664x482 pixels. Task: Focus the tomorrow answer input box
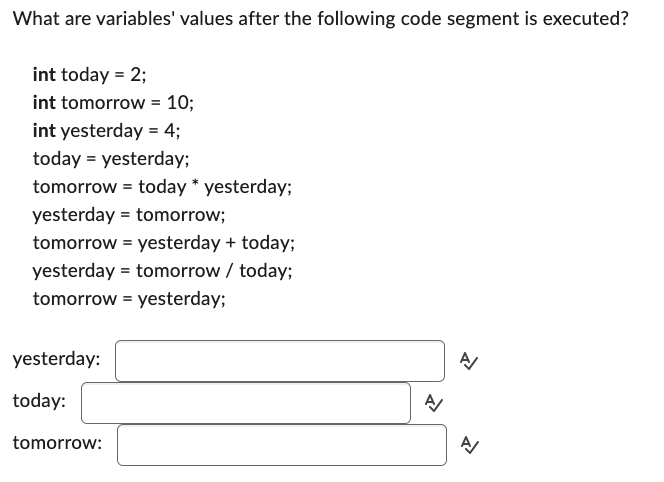pos(282,445)
